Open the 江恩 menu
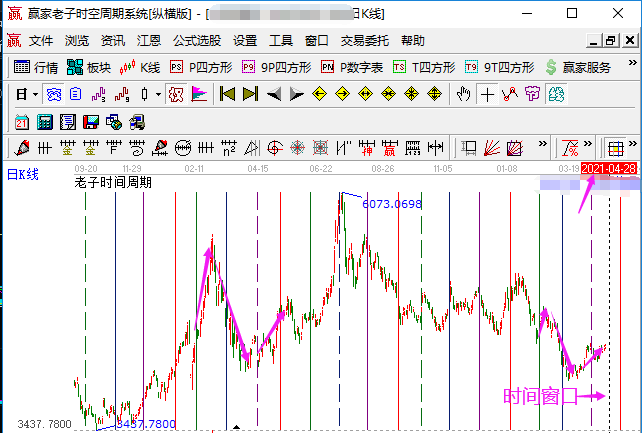Screen dimensions: 642x433 tap(149, 41)
